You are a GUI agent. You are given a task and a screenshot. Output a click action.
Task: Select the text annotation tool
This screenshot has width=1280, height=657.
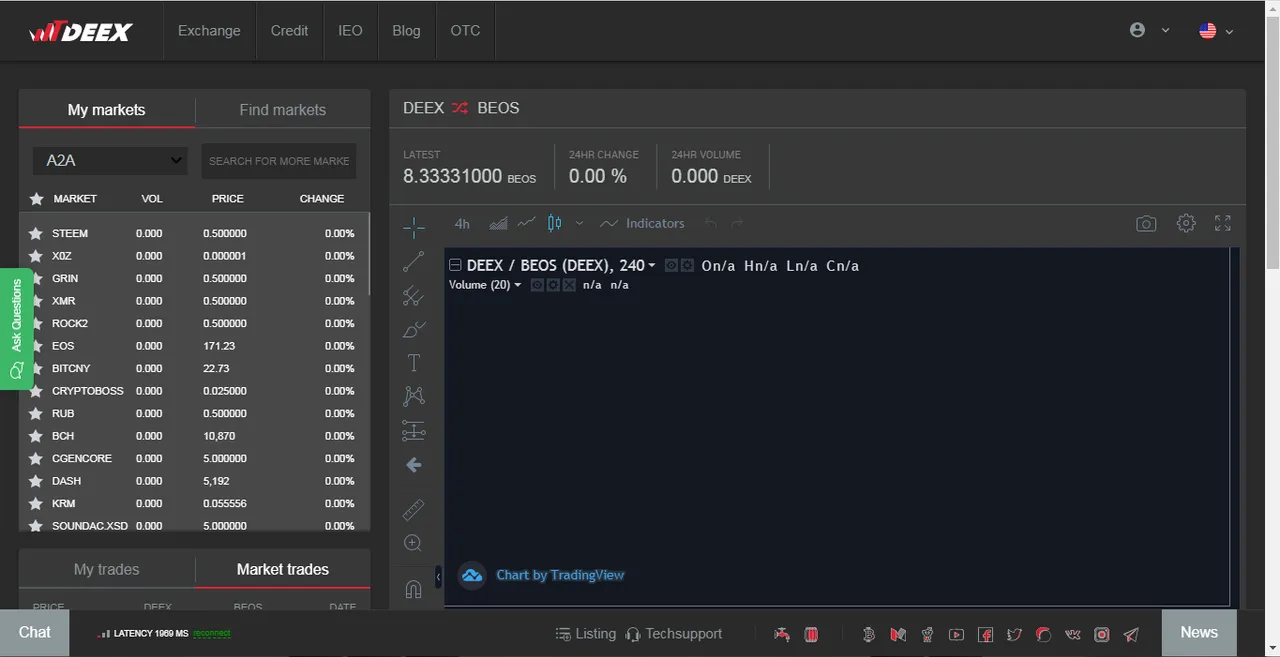point(414,363)
